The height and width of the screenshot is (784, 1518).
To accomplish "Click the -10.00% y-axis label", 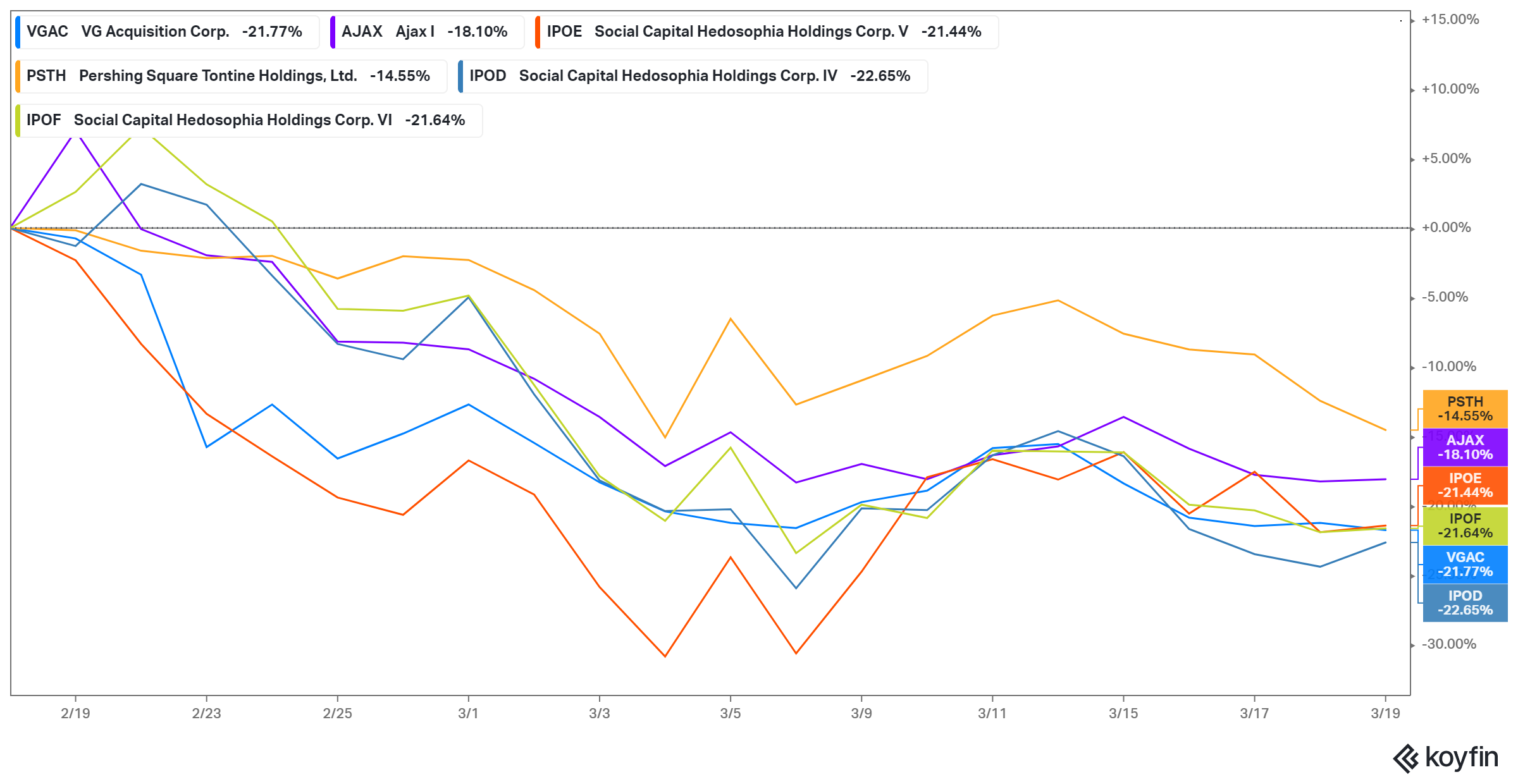I will coord(1449,367).
